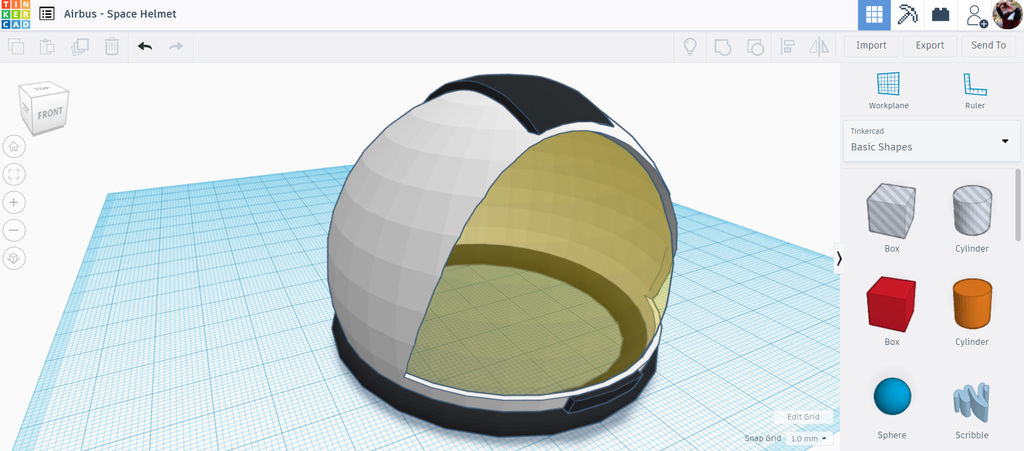The image size is (1024, 451).
Task: Click the Ungroup shapes icon
Action: [x=755, y=46]
